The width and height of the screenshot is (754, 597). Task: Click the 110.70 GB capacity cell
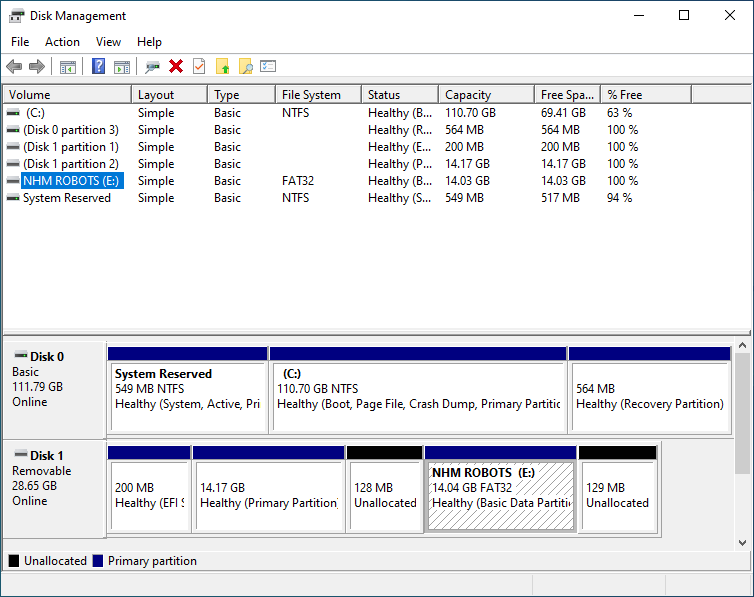470,112
